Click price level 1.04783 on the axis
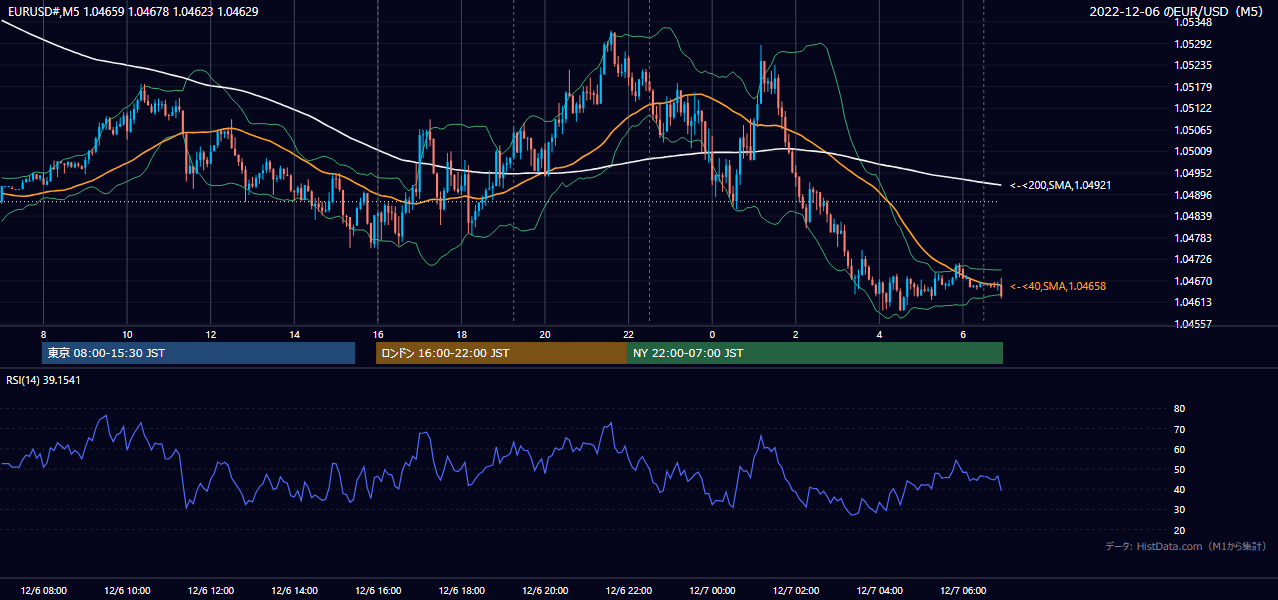 (1193, 238)
